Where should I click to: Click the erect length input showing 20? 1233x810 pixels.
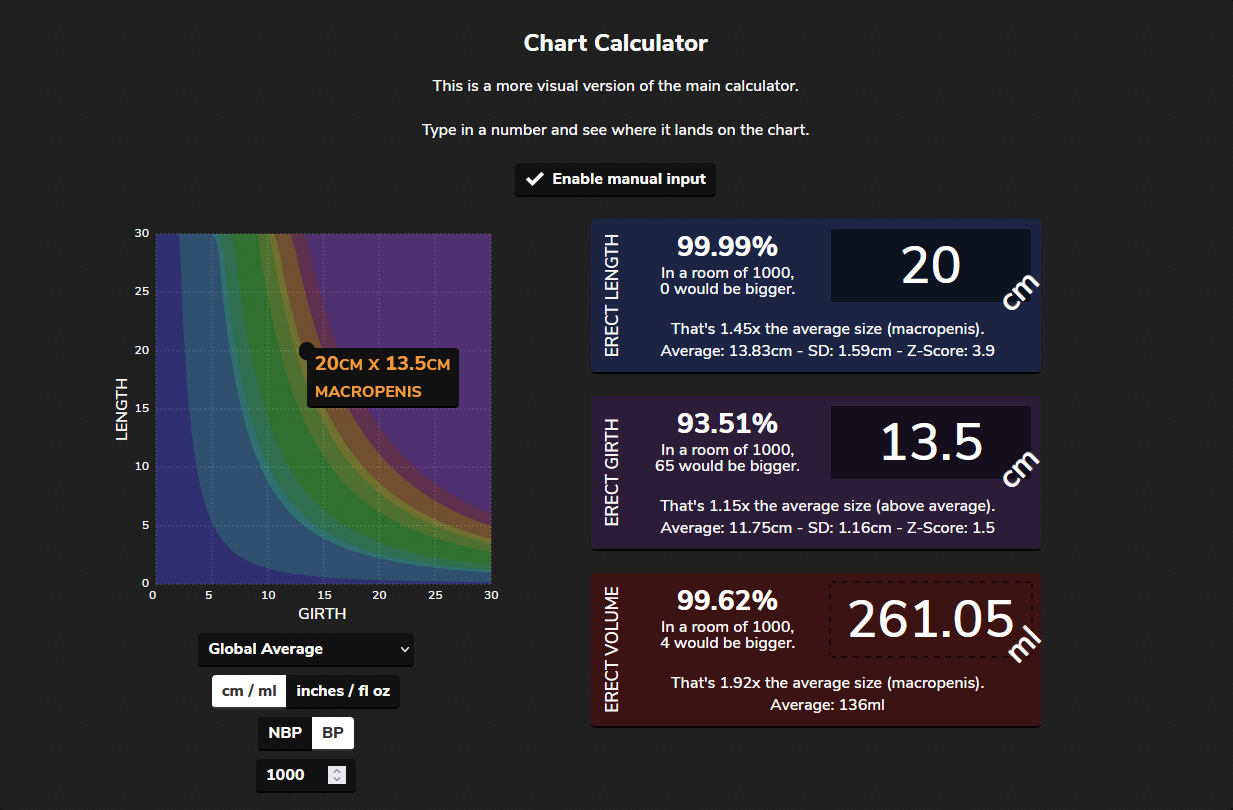(x=931, y=265)
